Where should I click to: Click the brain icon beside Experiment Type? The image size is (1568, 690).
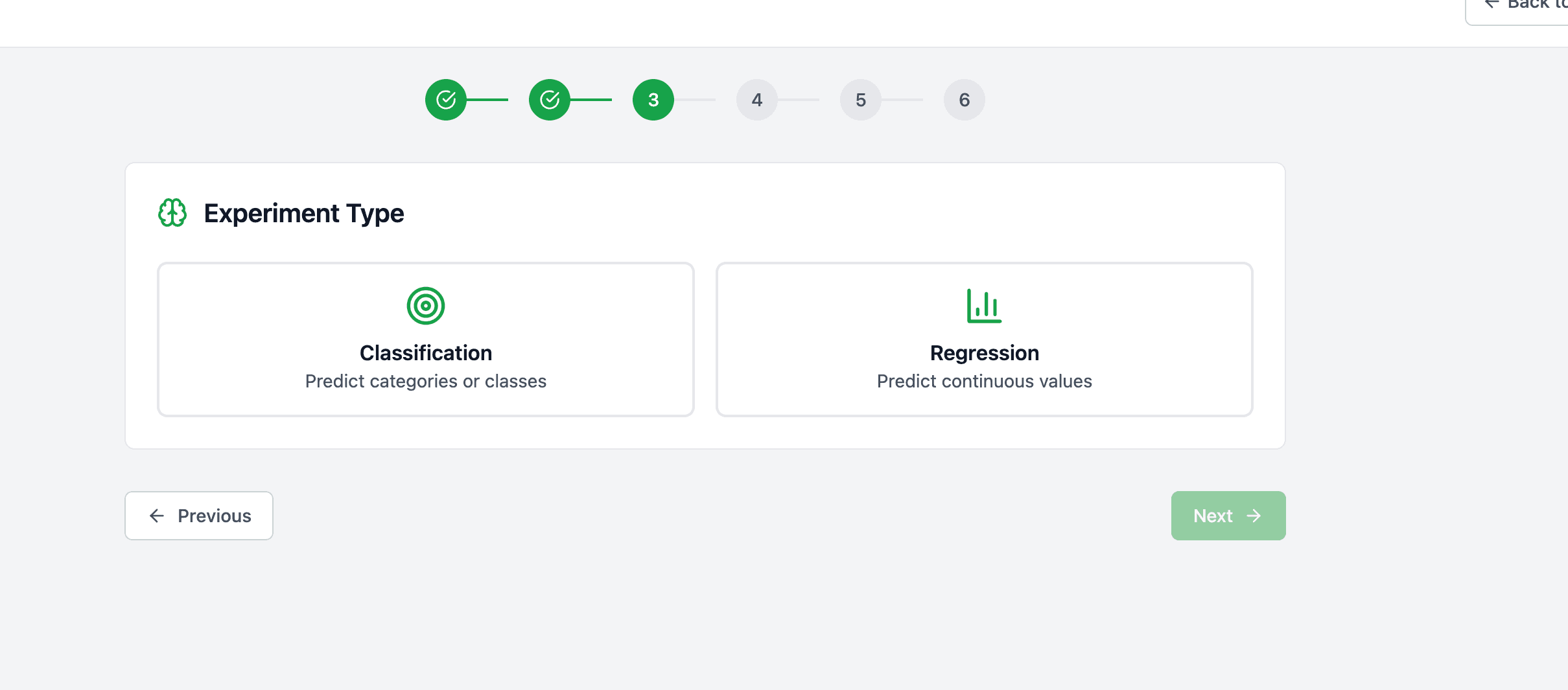172,213
